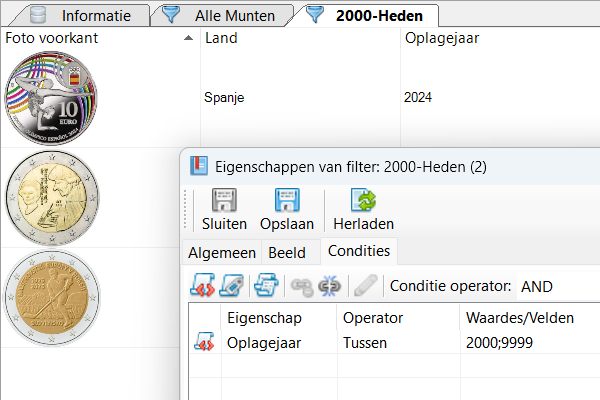
Task: Click the Land column header
Action: click(300, 39)
